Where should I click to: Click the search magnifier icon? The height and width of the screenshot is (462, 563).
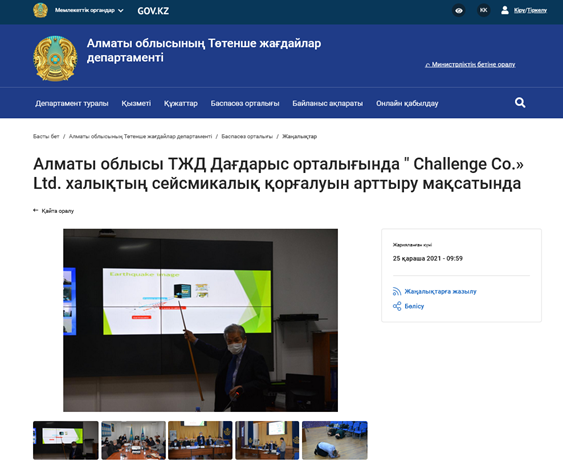click(520, 103)
